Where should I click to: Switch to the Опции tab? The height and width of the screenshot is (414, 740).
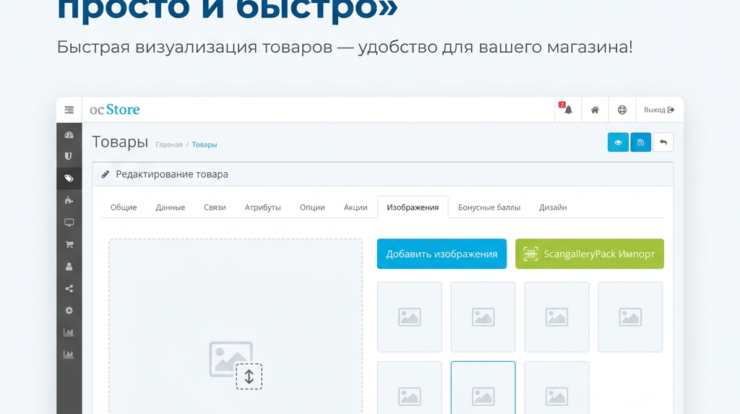click(312, 207)
